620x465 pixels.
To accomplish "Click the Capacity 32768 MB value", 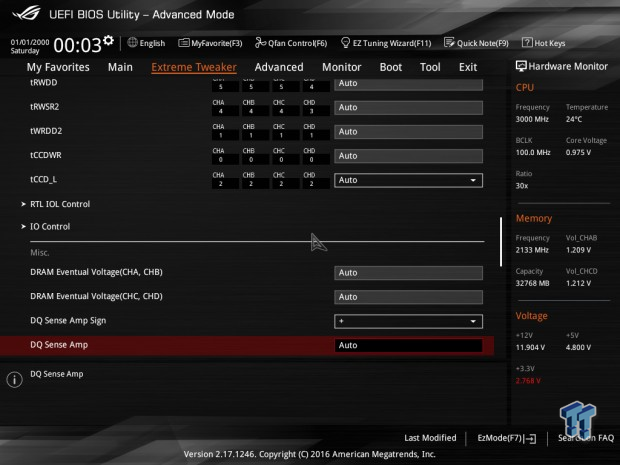I will [x=532, y=283].
